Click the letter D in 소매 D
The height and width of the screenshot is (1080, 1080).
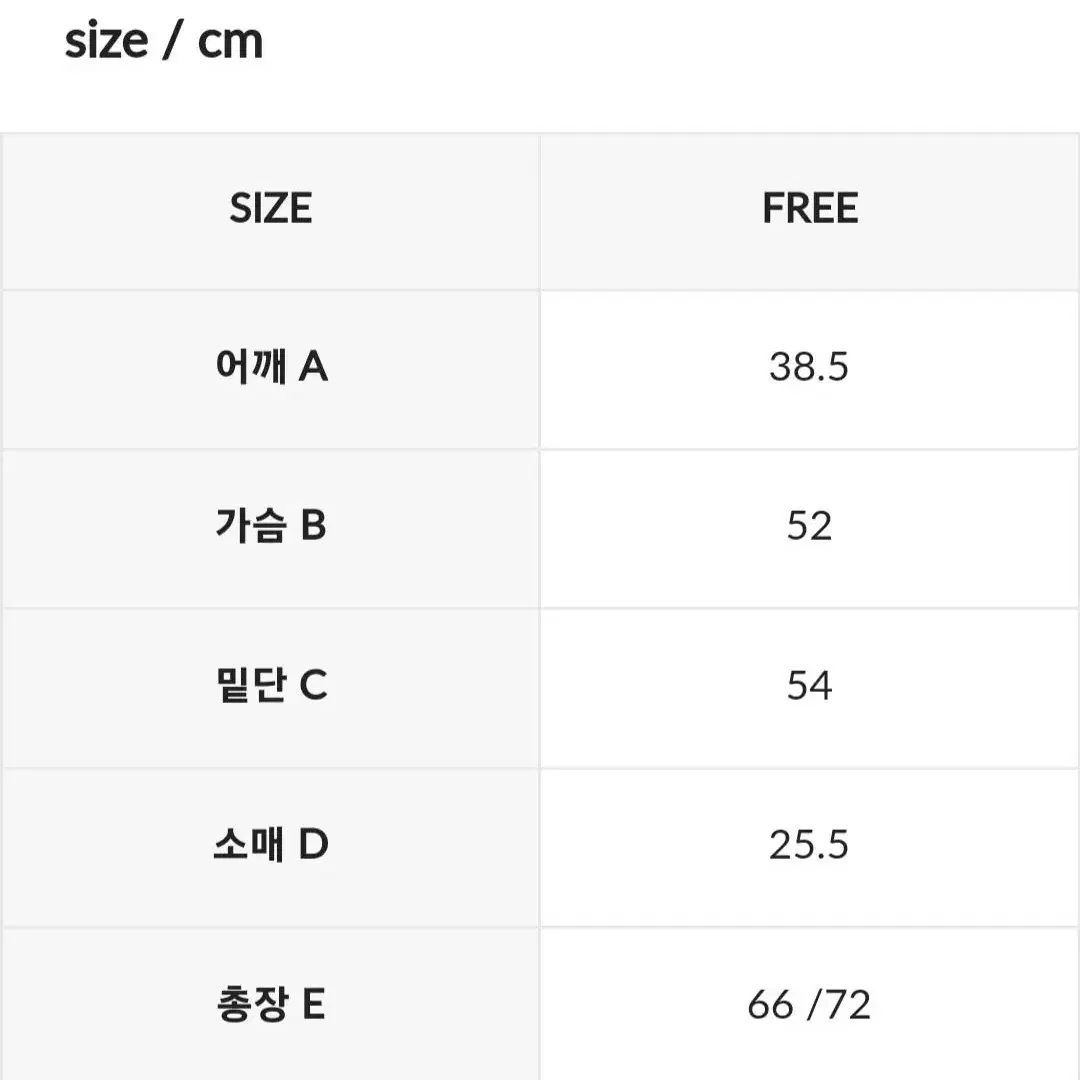314,844
